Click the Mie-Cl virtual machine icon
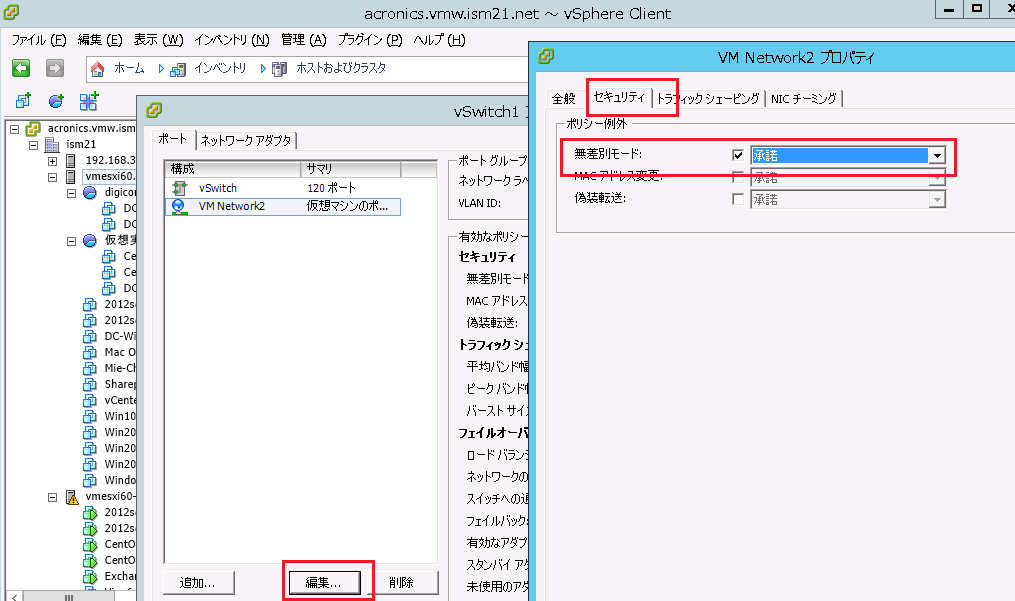 tap(90, 369)
